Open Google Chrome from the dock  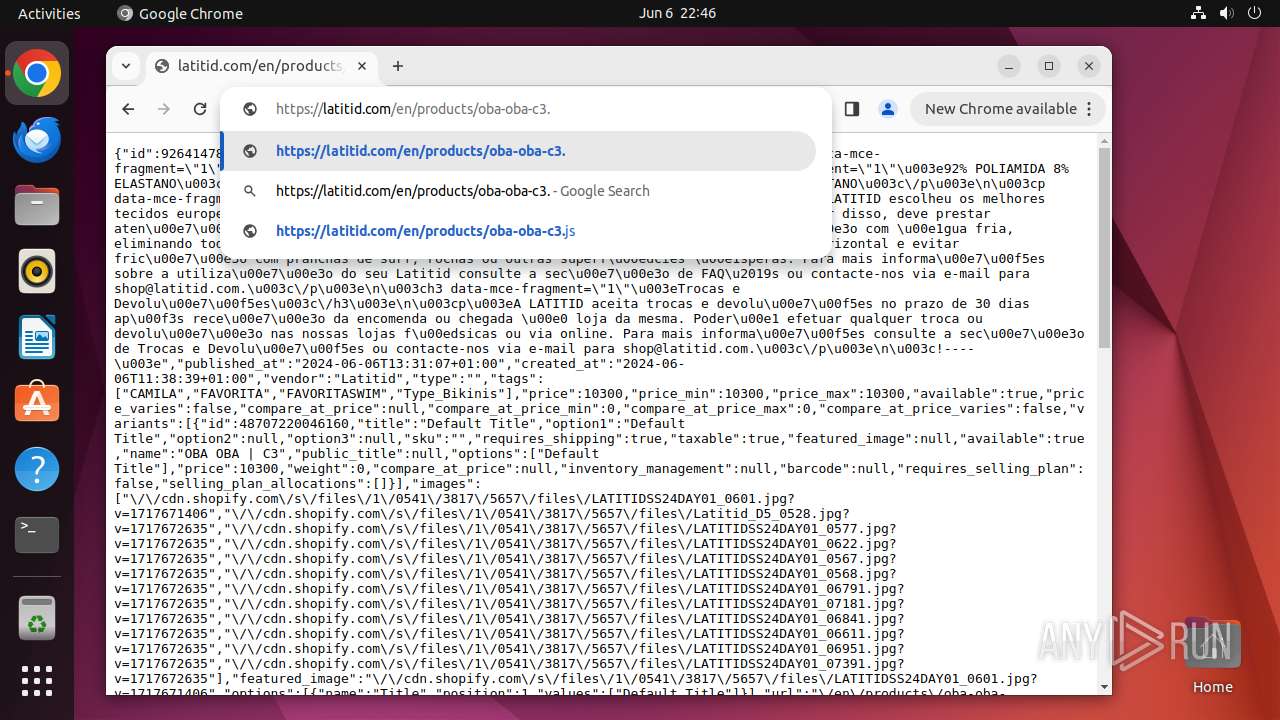(37, 73)
